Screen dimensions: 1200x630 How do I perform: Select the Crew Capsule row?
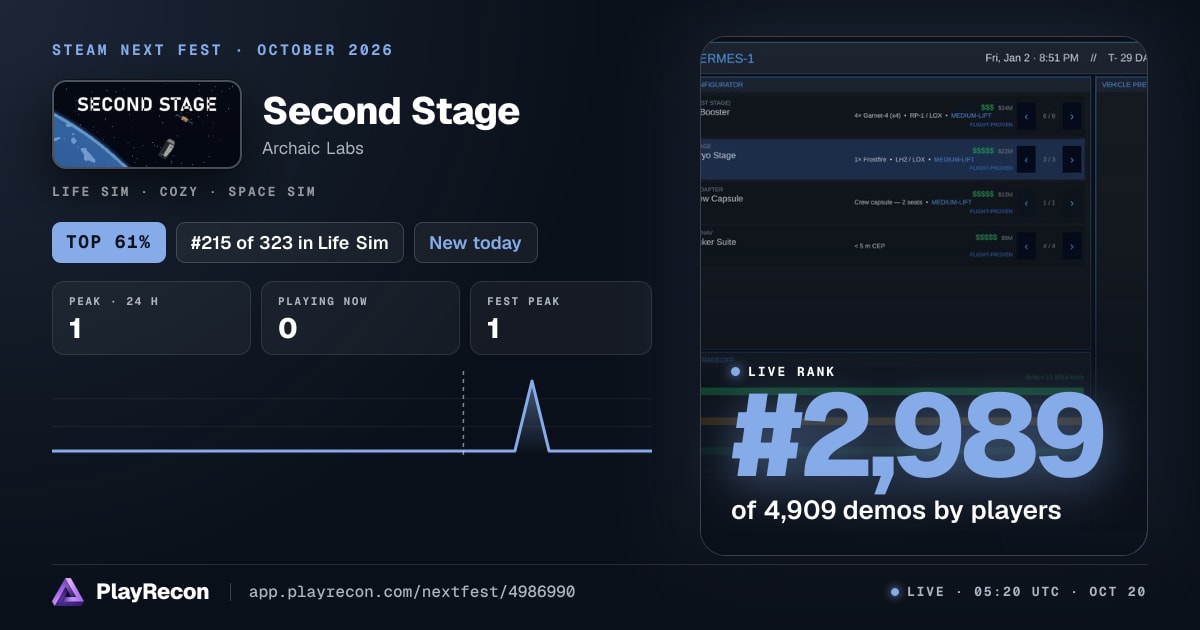(x=894, y=202)
